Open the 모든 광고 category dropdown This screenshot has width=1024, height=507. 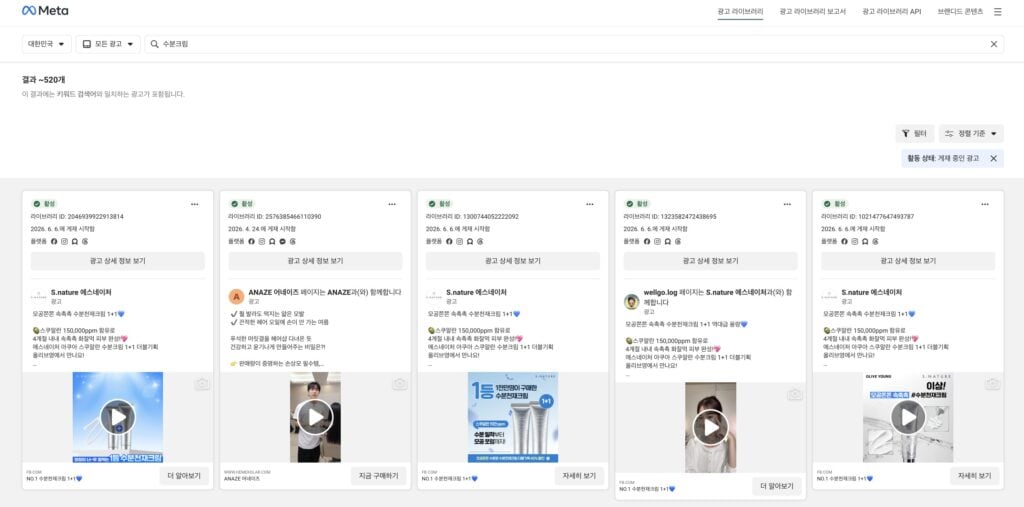[108, 44]
